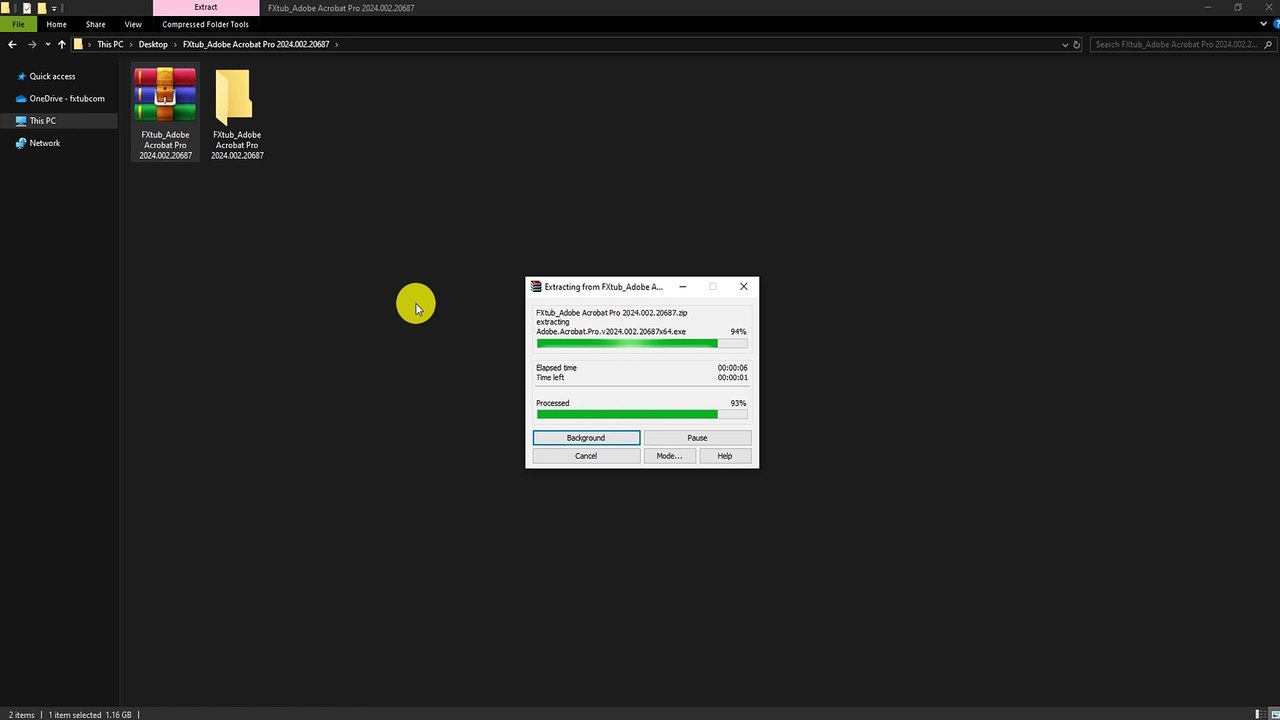
Task: Minimize the Extracting dialog
Action: coord(682,287)
